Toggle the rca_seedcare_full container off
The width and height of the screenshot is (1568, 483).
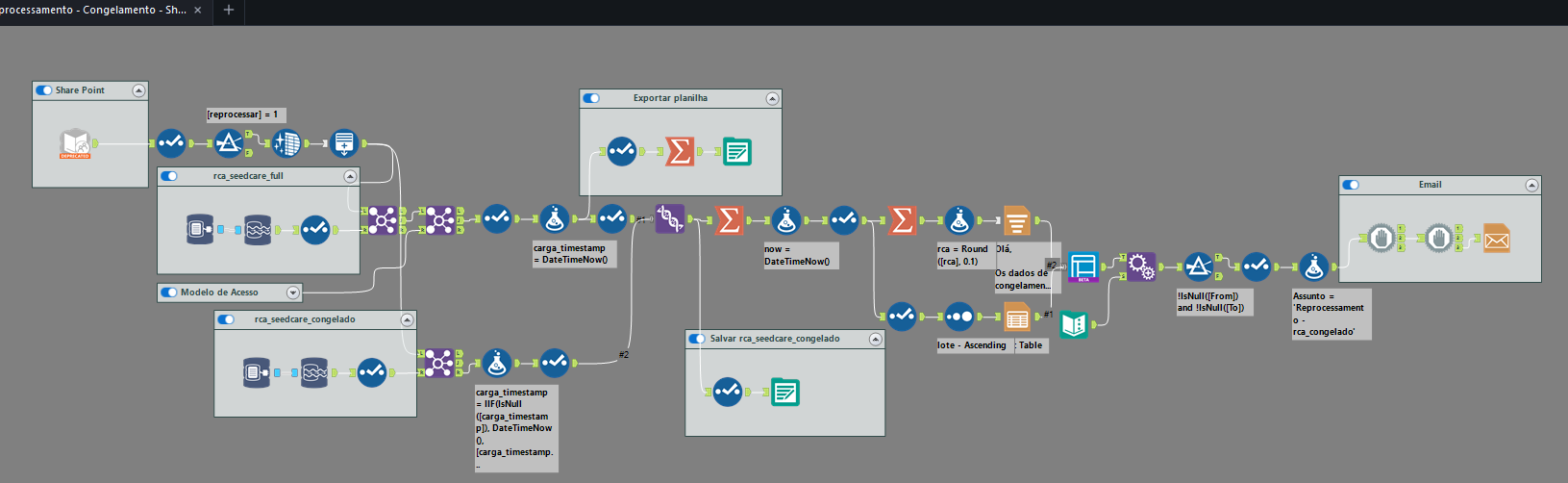pyautogui.click(x=169, y=176)
